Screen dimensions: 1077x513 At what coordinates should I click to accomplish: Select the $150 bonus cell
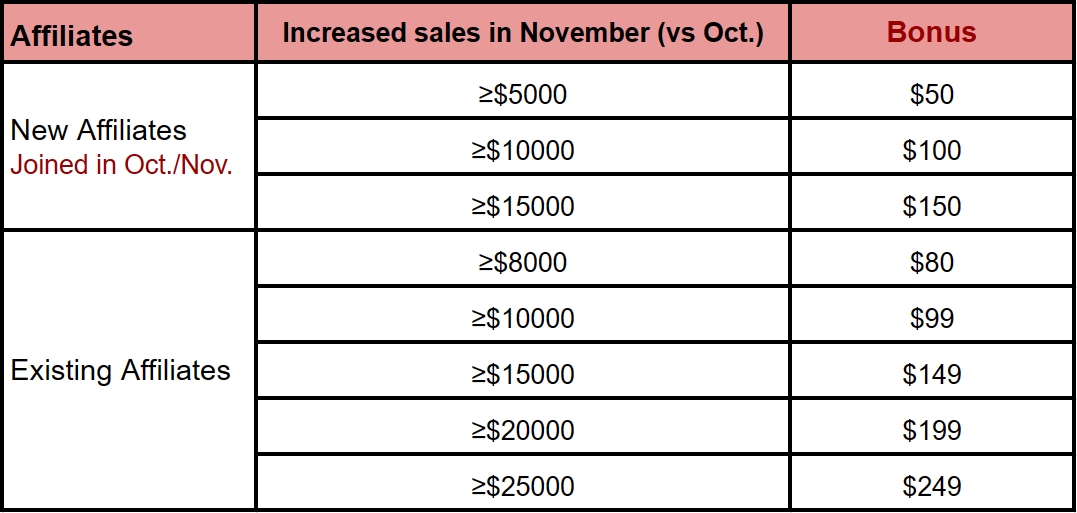click(932, 202)
